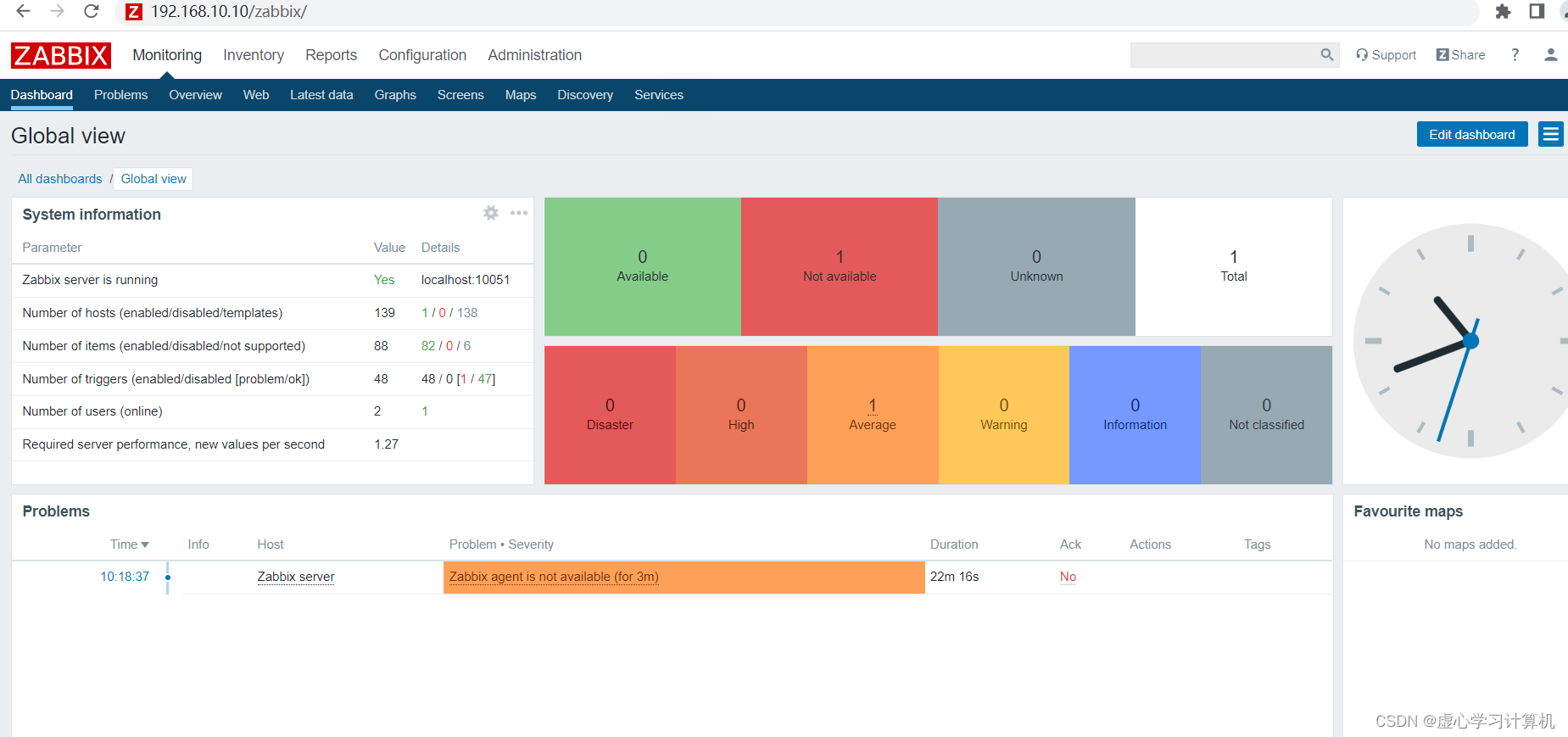Open the user profile icon
1568x737 pixels.
click(1550, 55)
